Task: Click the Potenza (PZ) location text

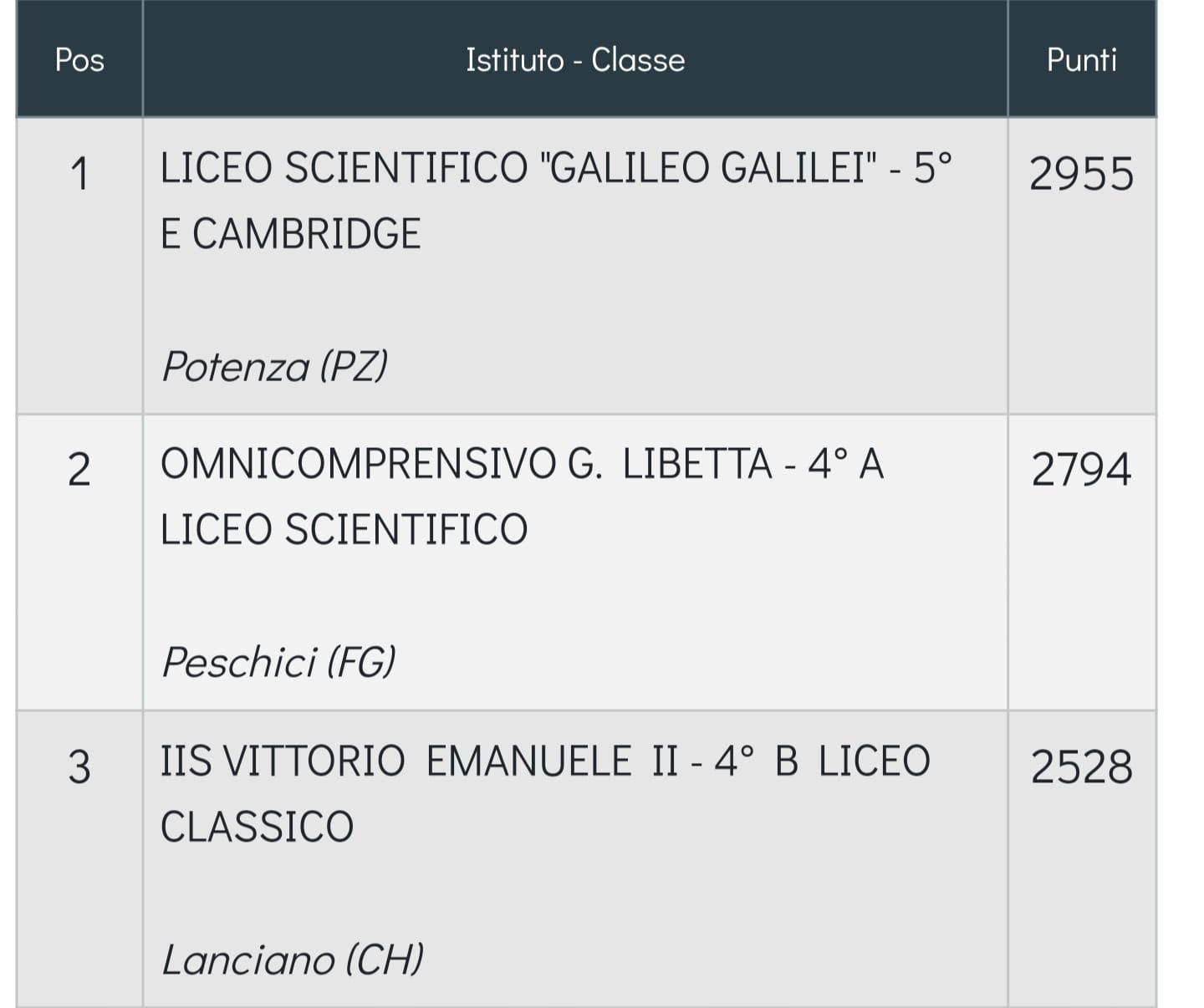Action: point(274,366)
